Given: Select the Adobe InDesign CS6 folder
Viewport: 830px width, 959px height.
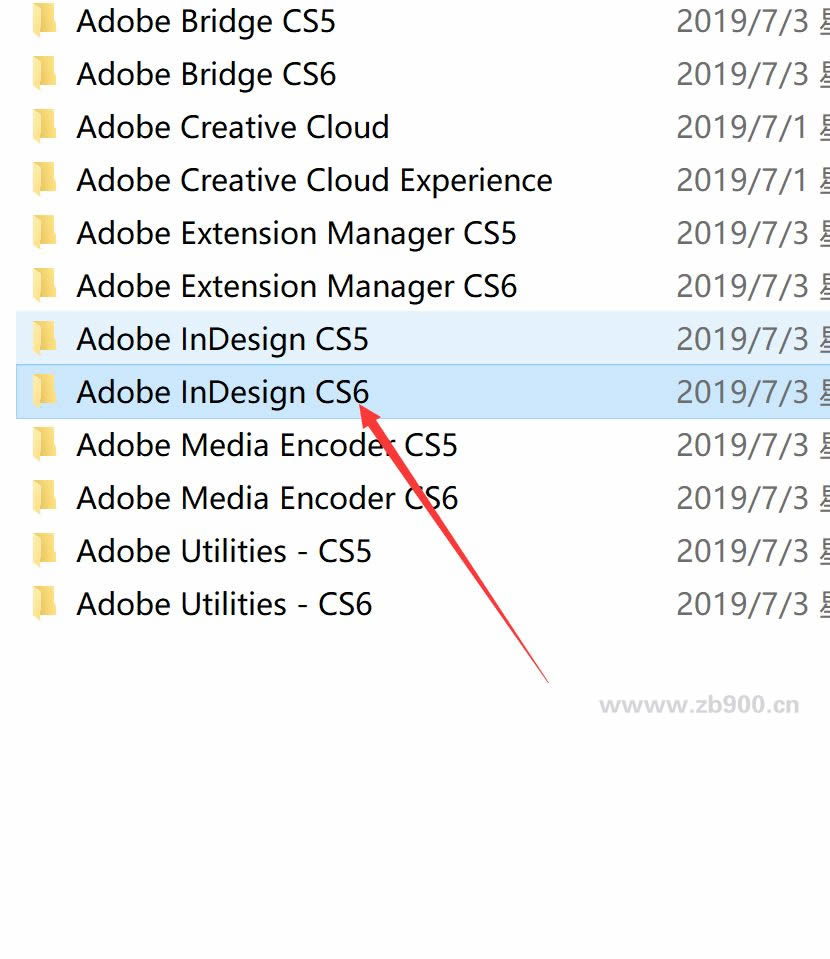Looking at the screenshot, I should pyautogui.click(x=220, y=391).
